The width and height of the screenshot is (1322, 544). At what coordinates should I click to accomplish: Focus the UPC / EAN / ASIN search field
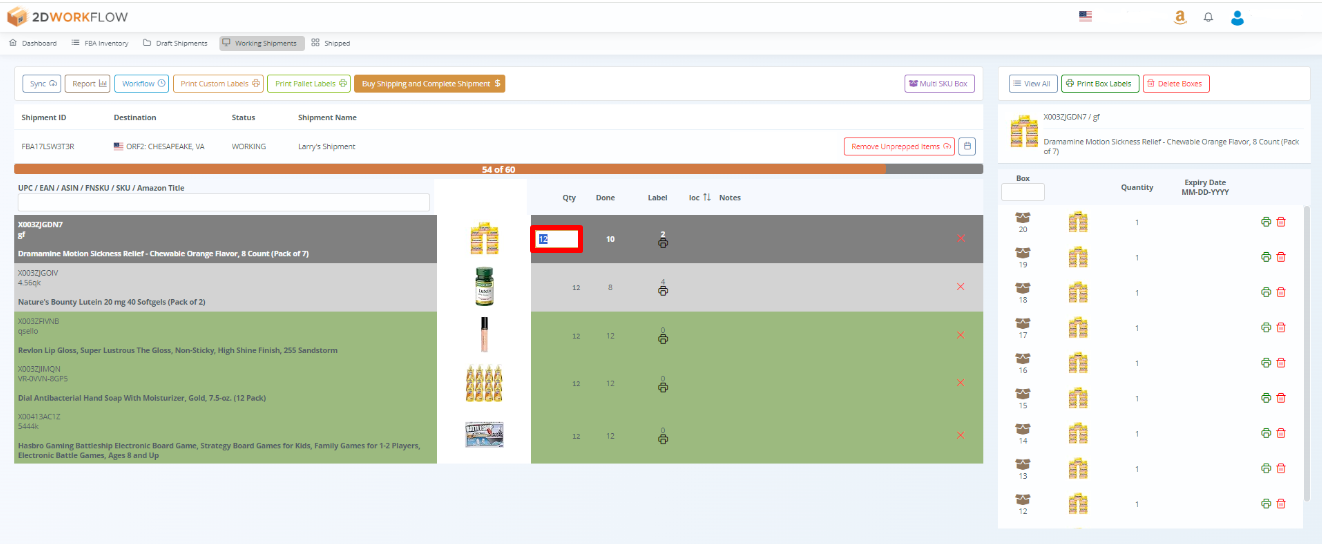[224, 202]
